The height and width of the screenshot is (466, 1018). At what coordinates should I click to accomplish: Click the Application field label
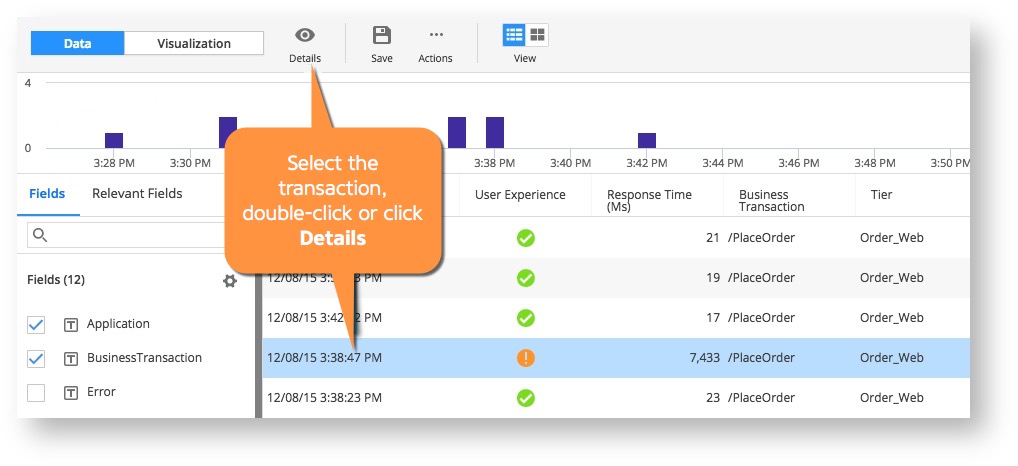[x=118, y=324]
